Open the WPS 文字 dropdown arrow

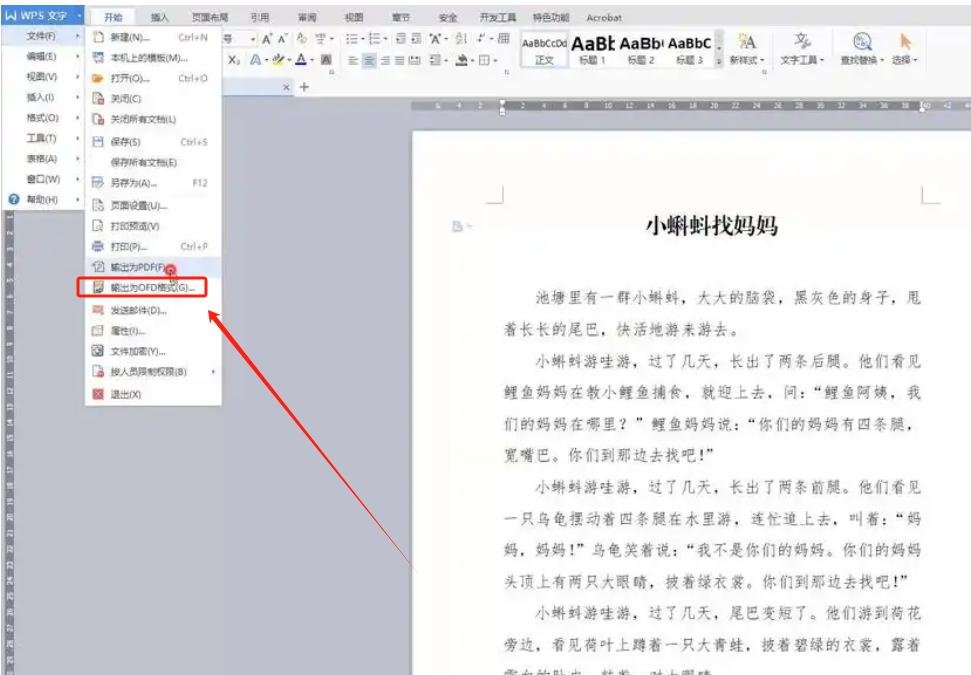(x=78, y=17)
